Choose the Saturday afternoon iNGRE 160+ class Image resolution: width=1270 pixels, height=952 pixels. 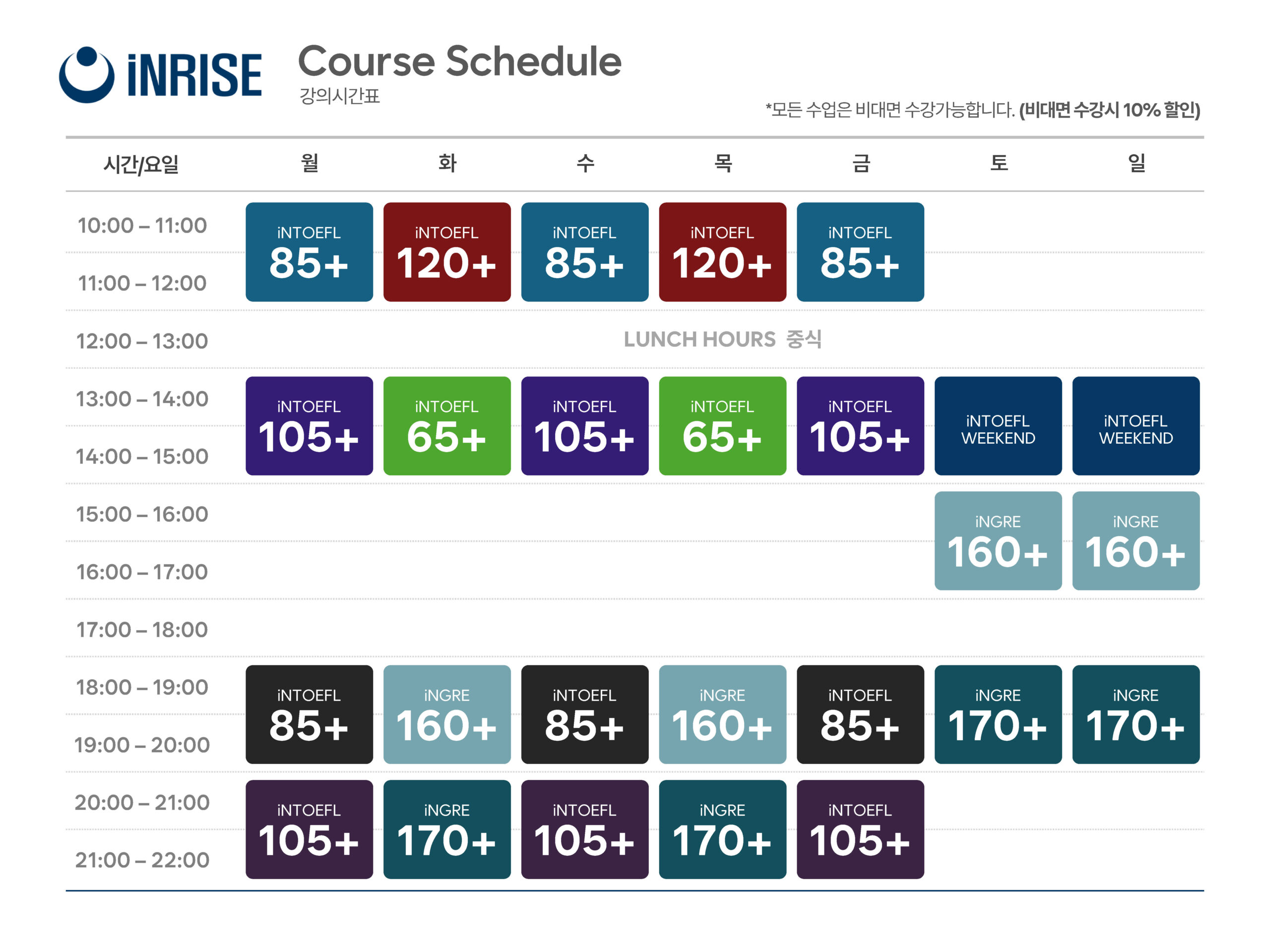(998, 540)
